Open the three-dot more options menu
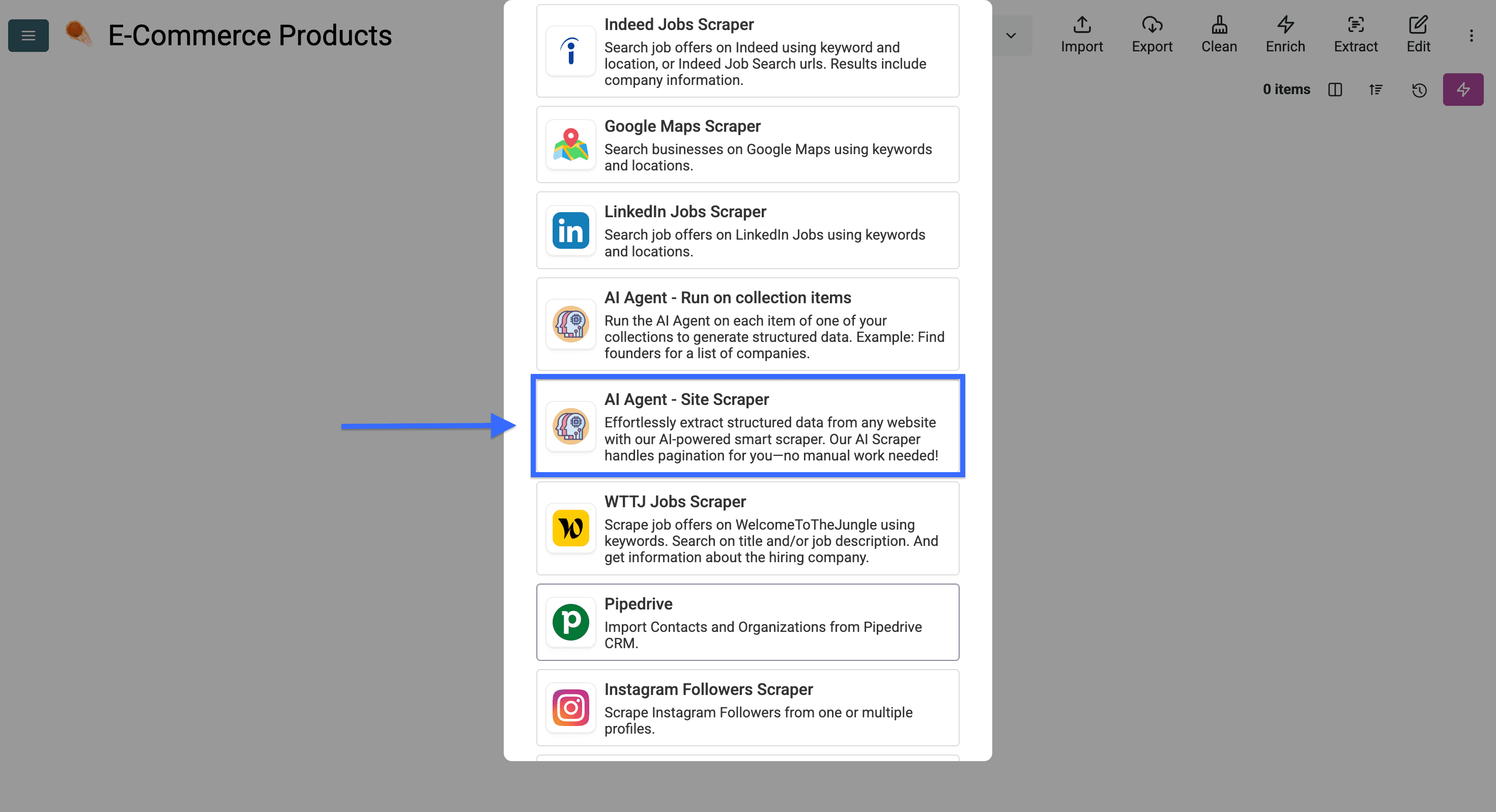Screen dimensions: 1496x812 (x=1471, y=36)
